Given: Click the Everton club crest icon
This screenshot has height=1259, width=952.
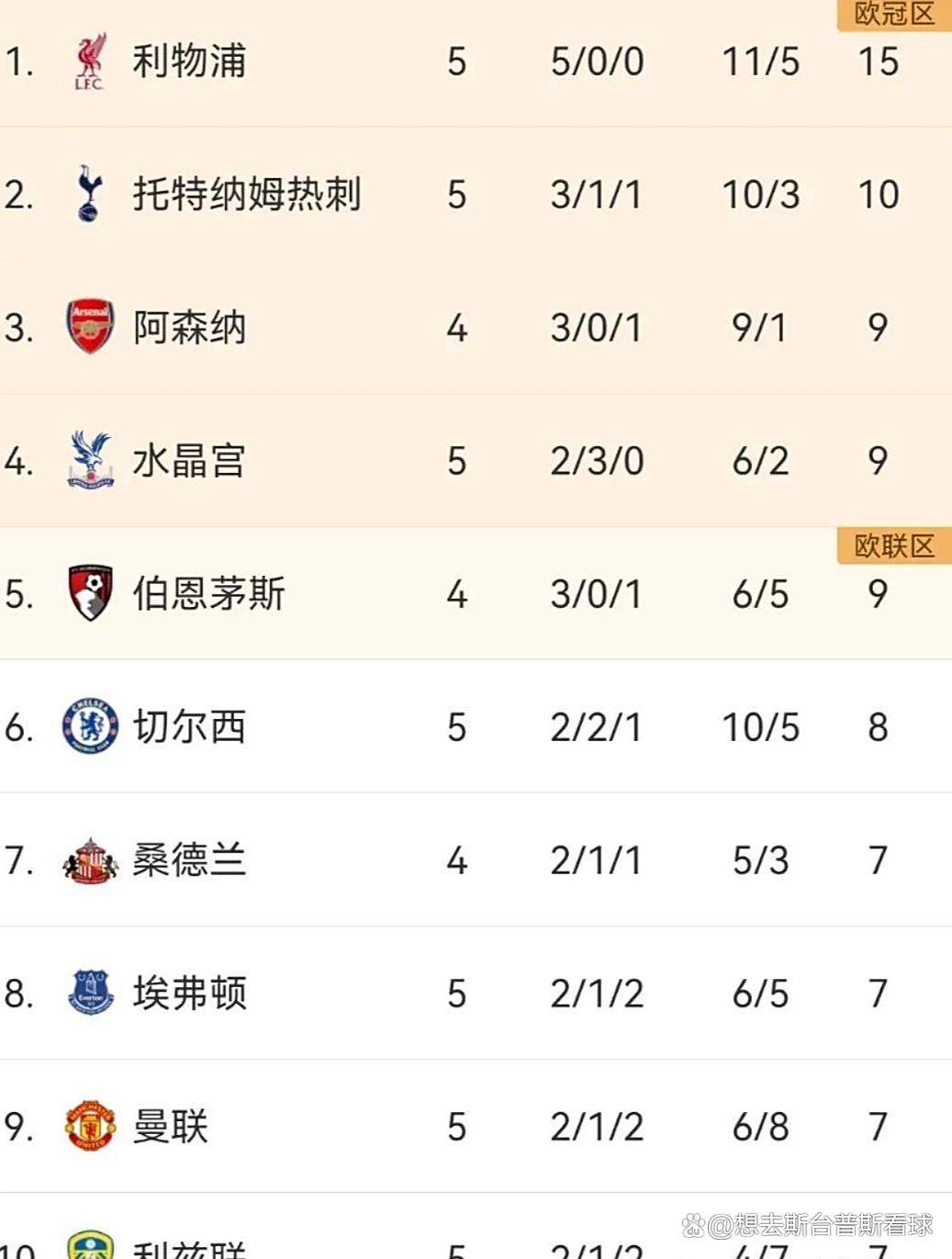Looking at the screenshot, I should 90,993.
